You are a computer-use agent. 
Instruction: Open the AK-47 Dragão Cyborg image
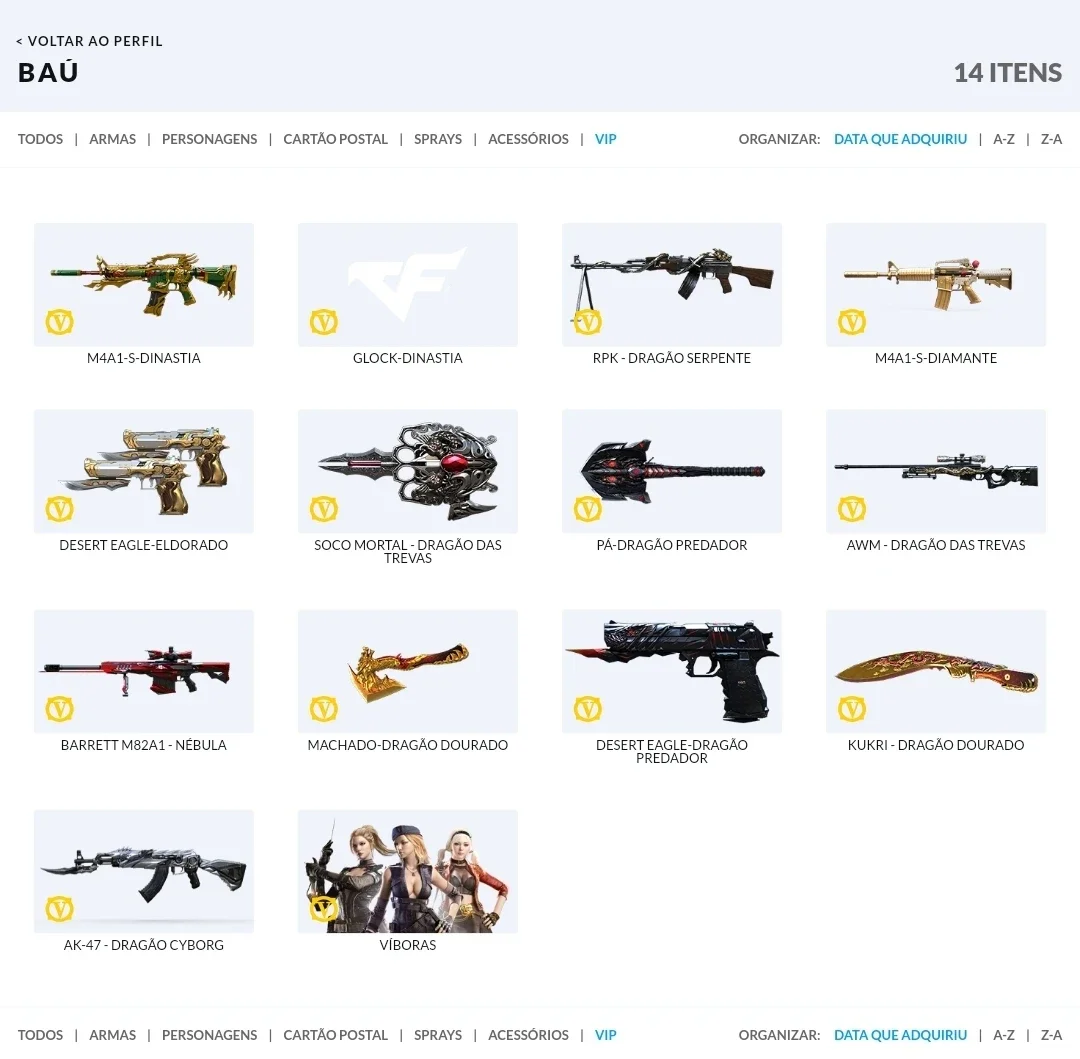(144, 872)
